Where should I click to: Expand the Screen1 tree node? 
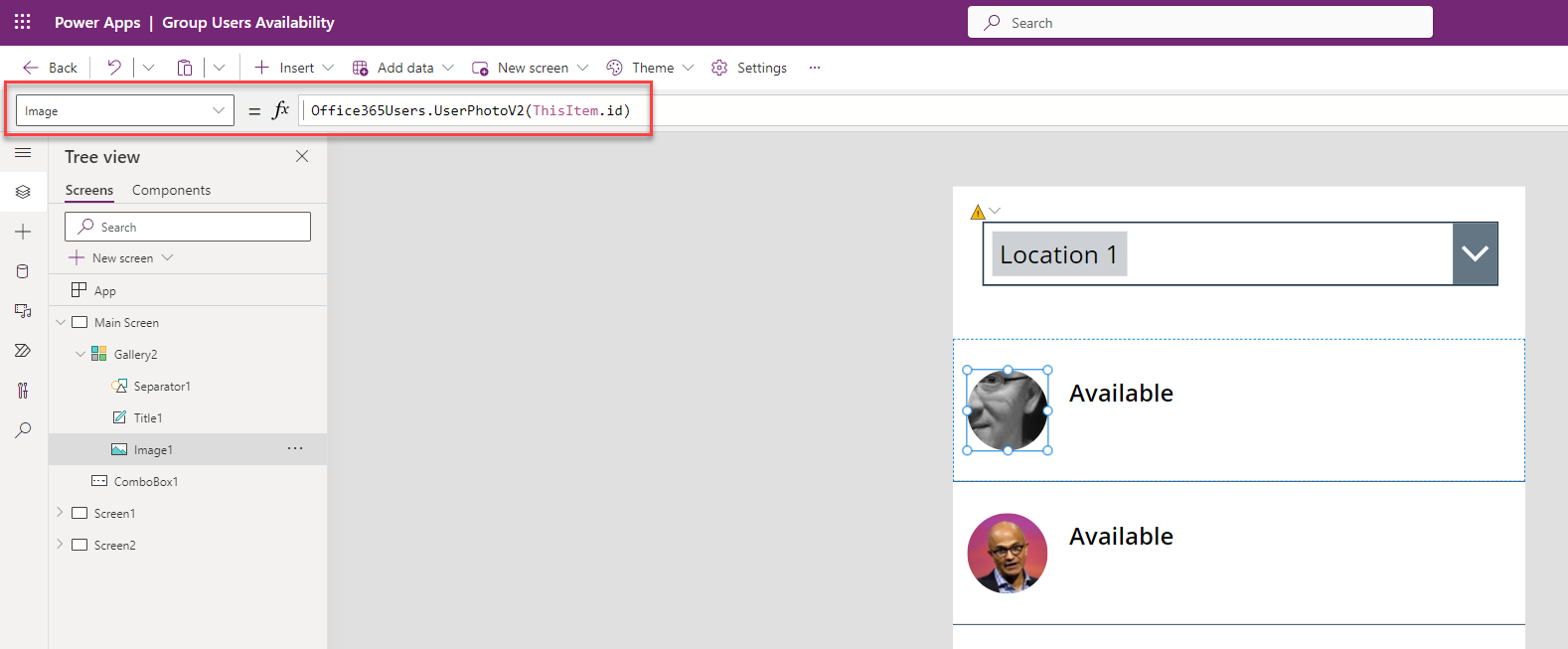point(60,513)
